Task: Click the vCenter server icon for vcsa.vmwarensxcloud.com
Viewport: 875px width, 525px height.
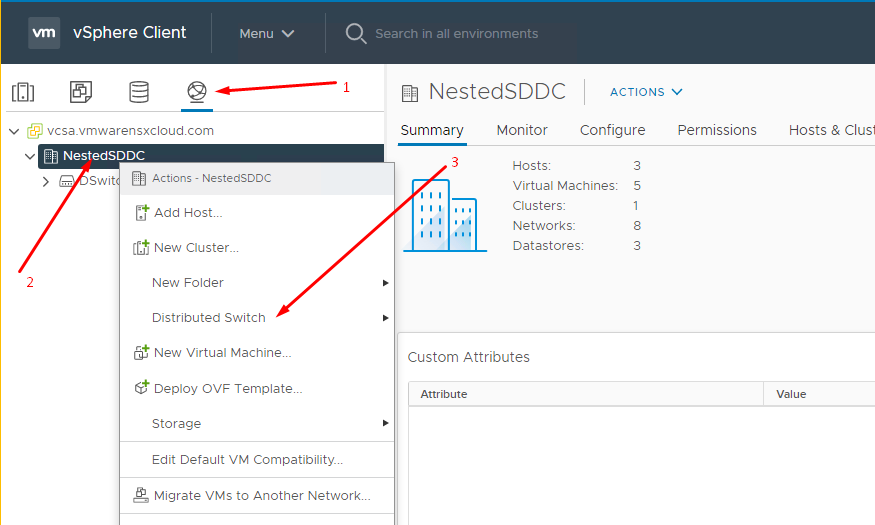Action: coord(35,131)
